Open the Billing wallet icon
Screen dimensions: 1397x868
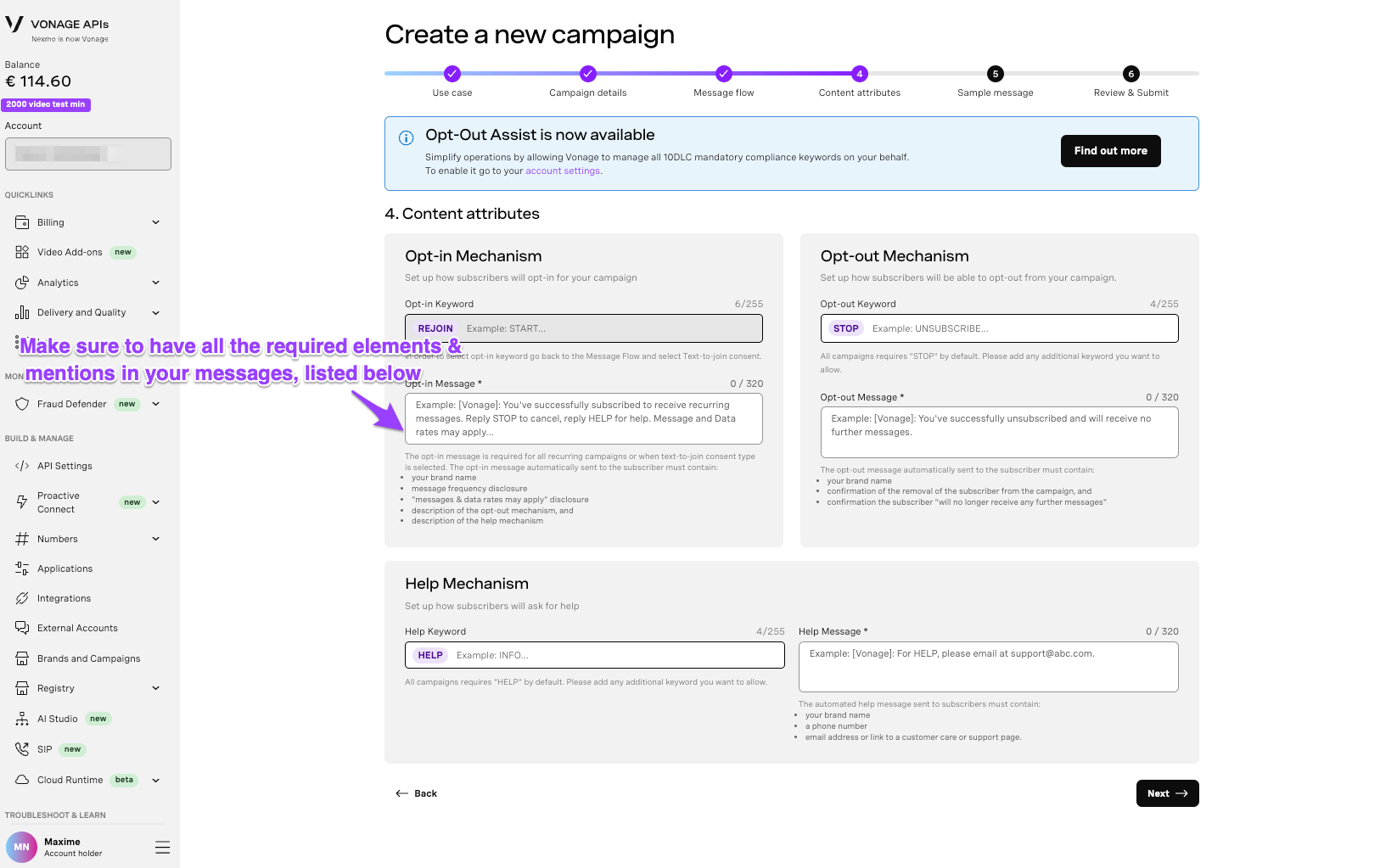coord(22,222)
